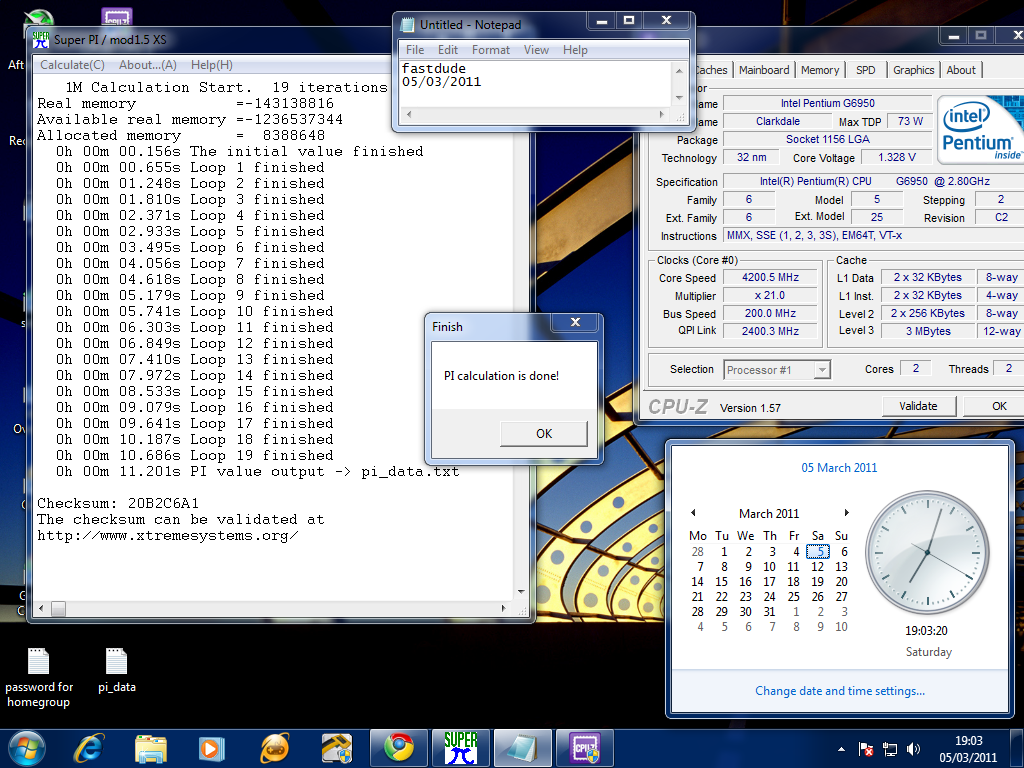1024x768 pixels.
Task: Open the orange smiley app on the taskbar
Action: [274, 748]
